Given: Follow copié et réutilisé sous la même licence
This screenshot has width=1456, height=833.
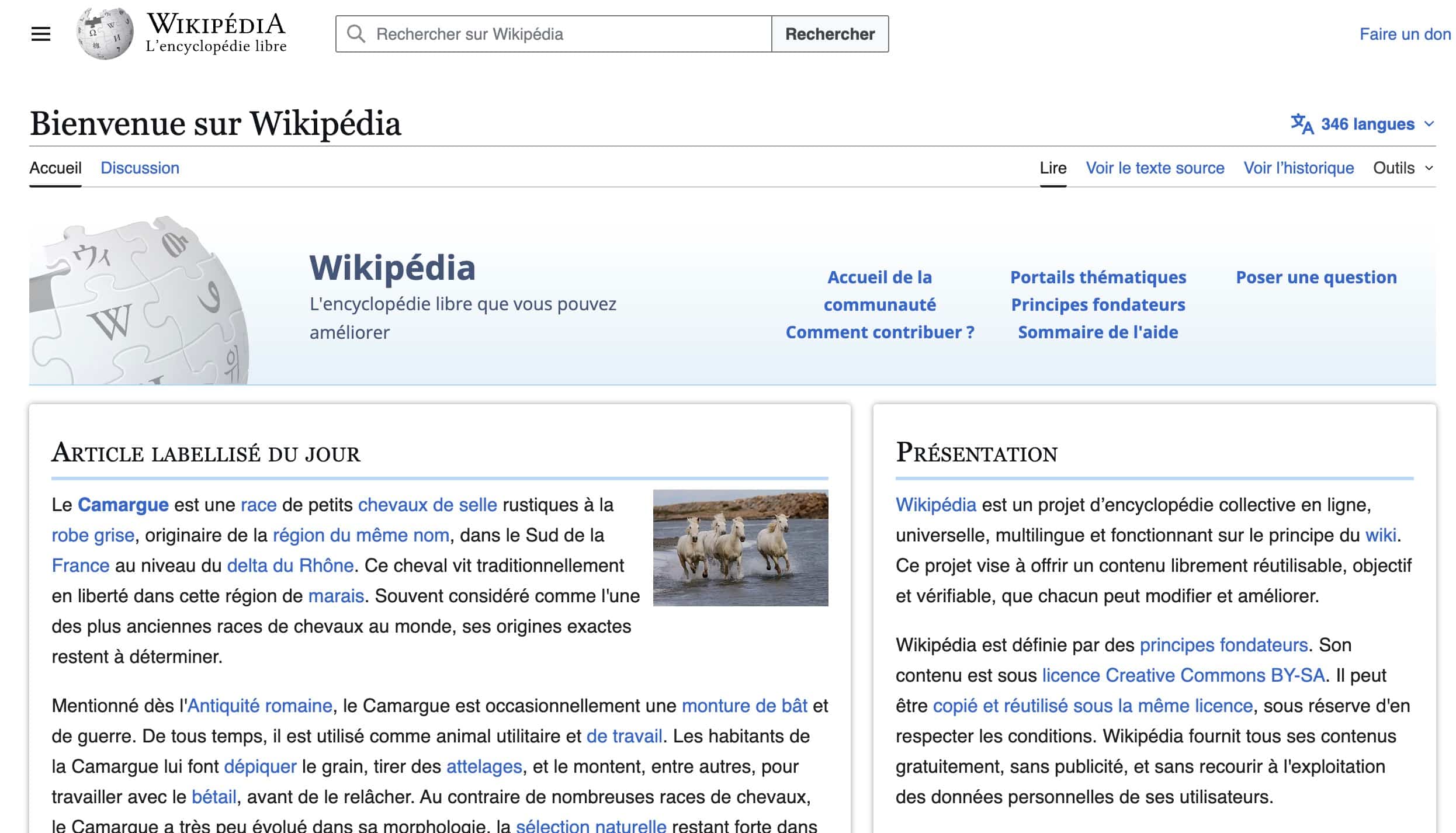Looking at the screenshot, I should (x=1093, y=706).
